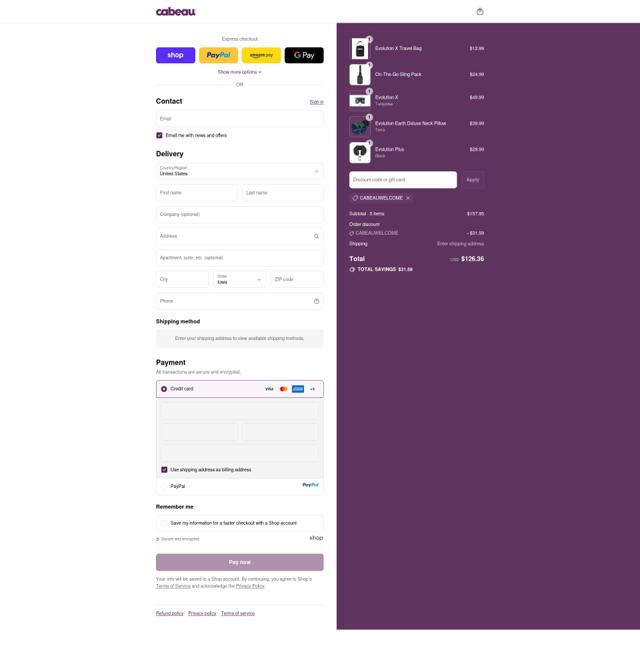Open the Terms of service footer link
The image size is (640, 656).
pyautogui.click(x=238, y=613)
